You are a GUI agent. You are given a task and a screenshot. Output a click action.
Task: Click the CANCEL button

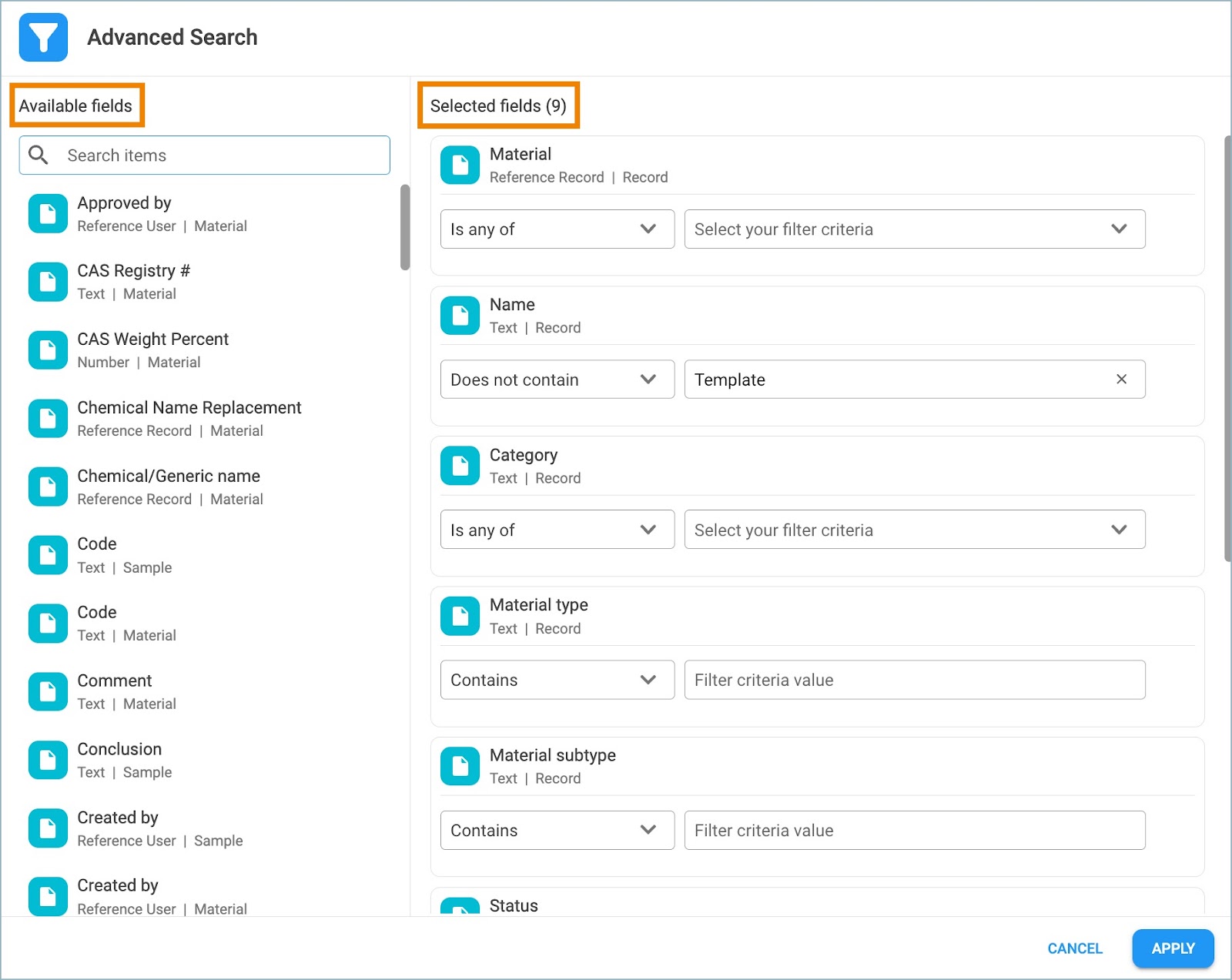[1075, 948]
